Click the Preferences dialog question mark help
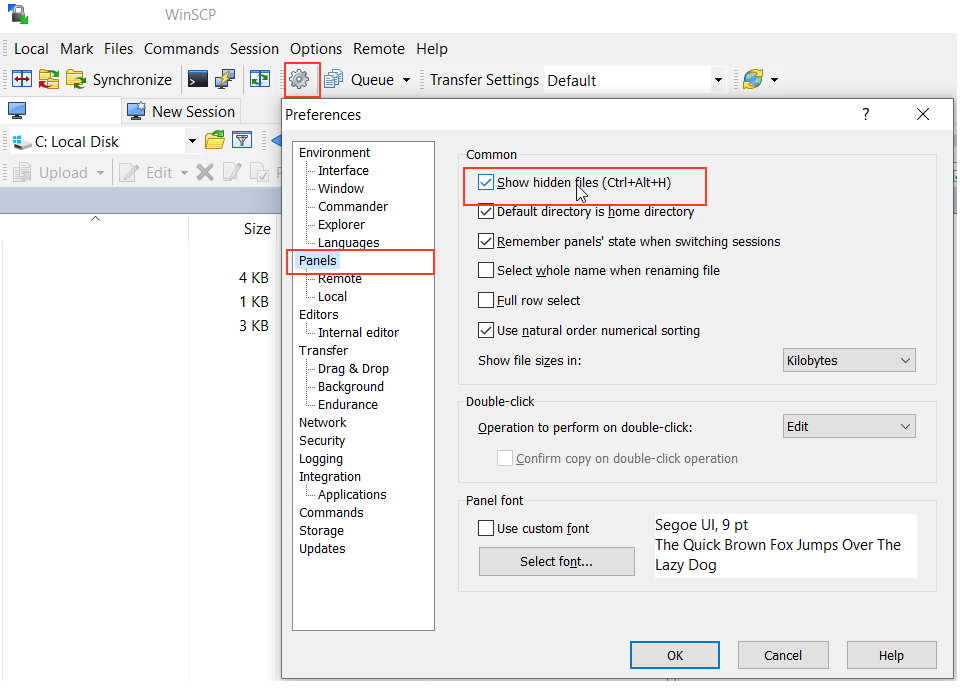The width and height of the screenshot is (960, 700). click(866, 115)
